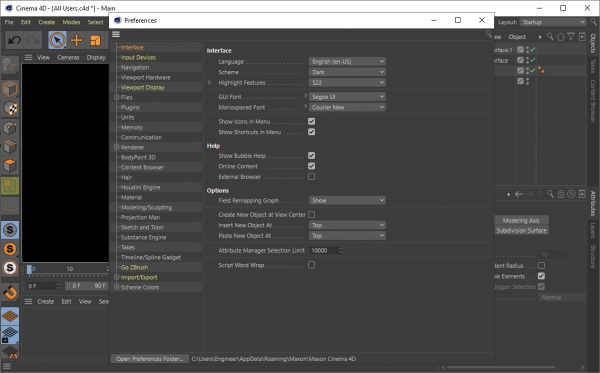This screenshot has height=373, width=600.
Task: Select the Live Selection arrow tool
Action: (57, 40)
